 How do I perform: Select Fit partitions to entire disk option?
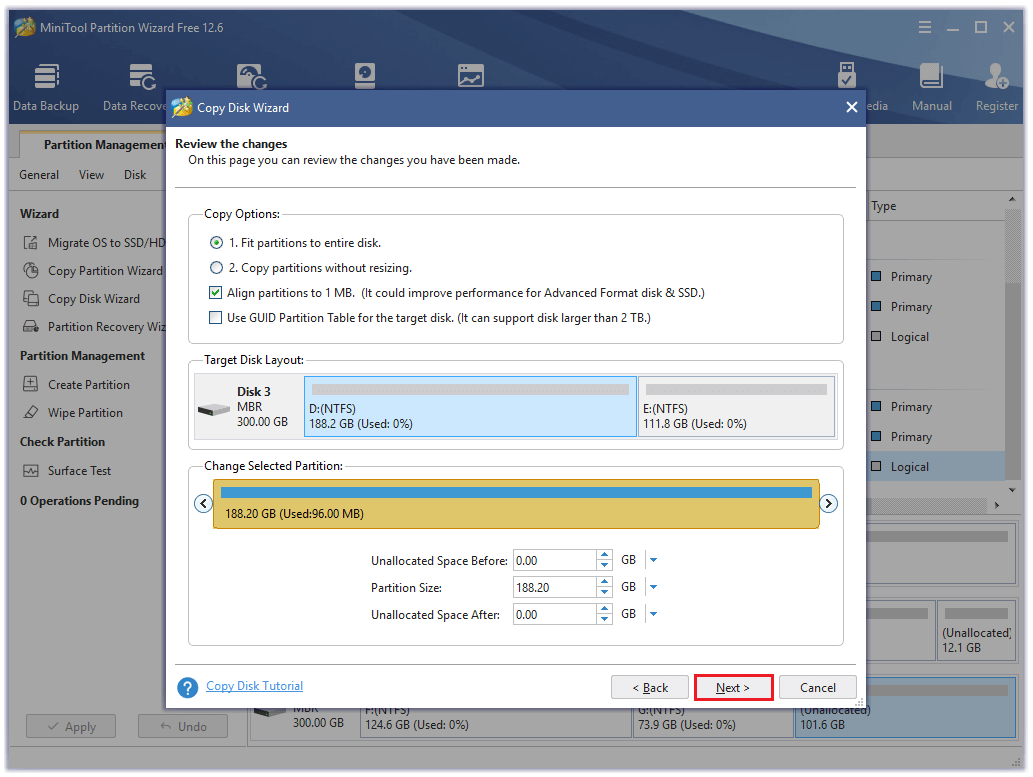(216, 243)
